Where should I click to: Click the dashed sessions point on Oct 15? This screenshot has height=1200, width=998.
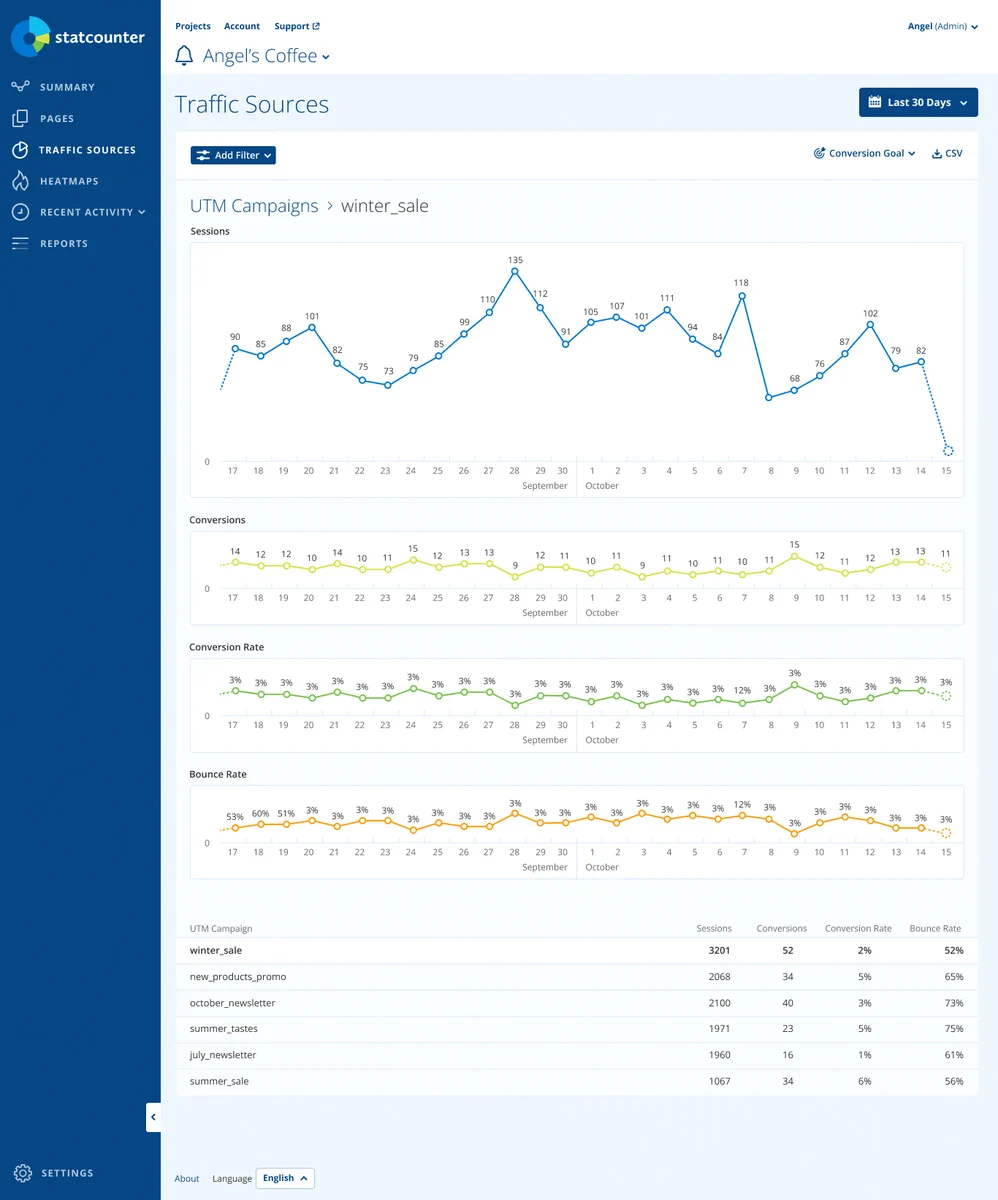(947, 451)
